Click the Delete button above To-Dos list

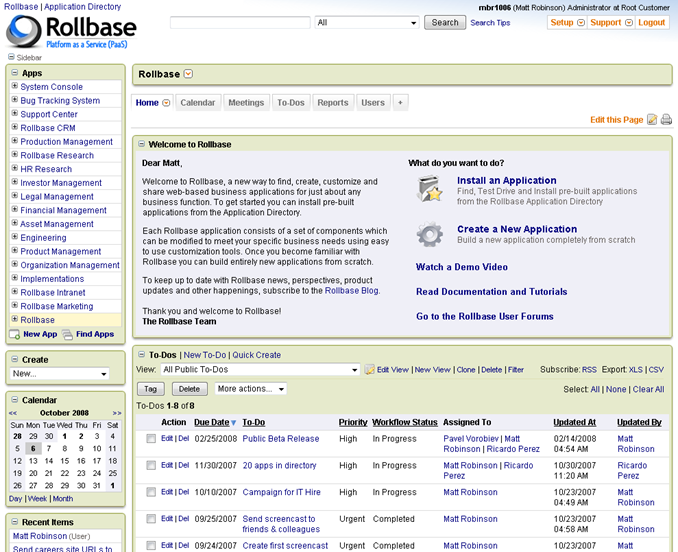[x=189, y=389]
